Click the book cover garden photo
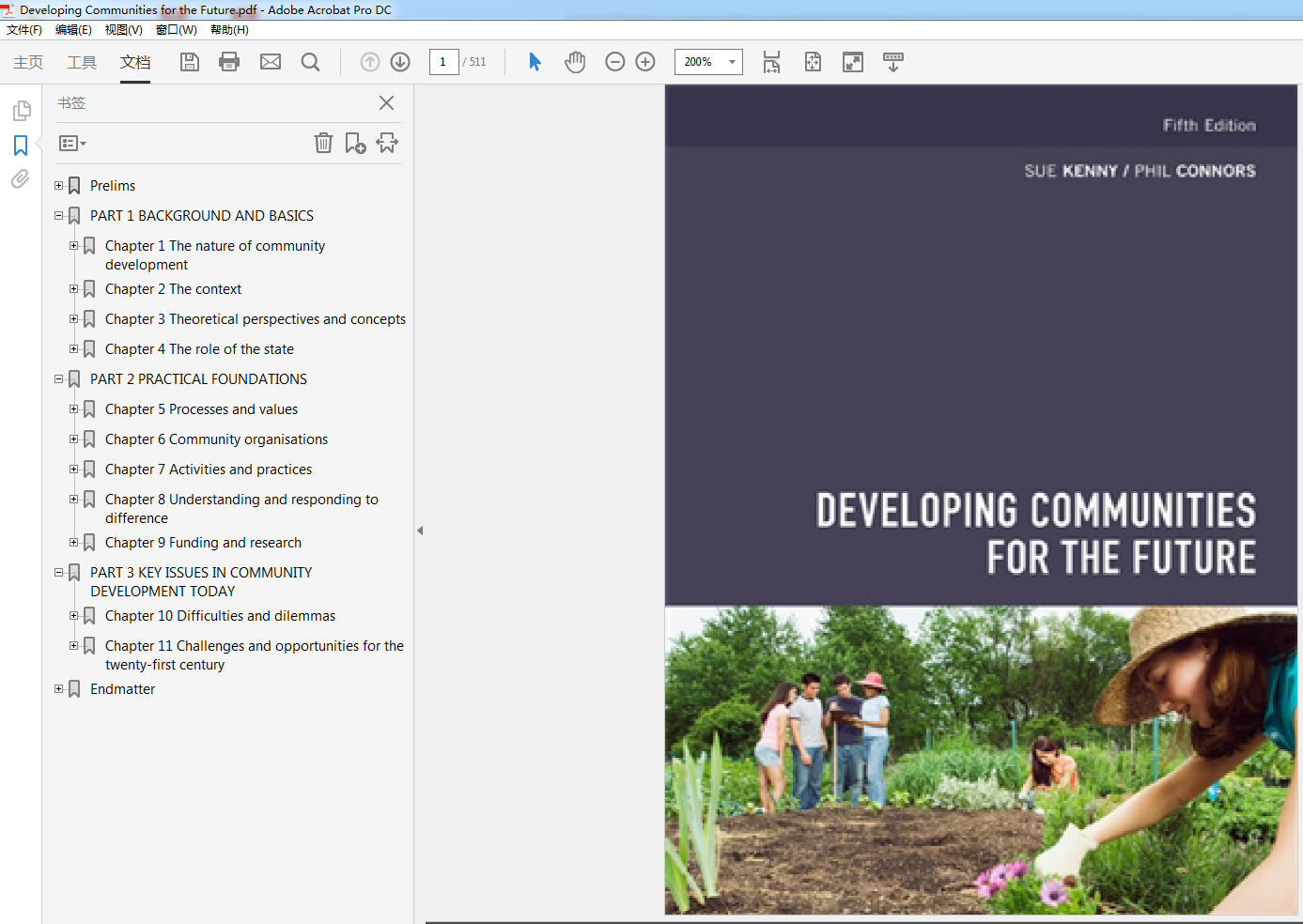1303x924 pixels. [x=981, y=760]
